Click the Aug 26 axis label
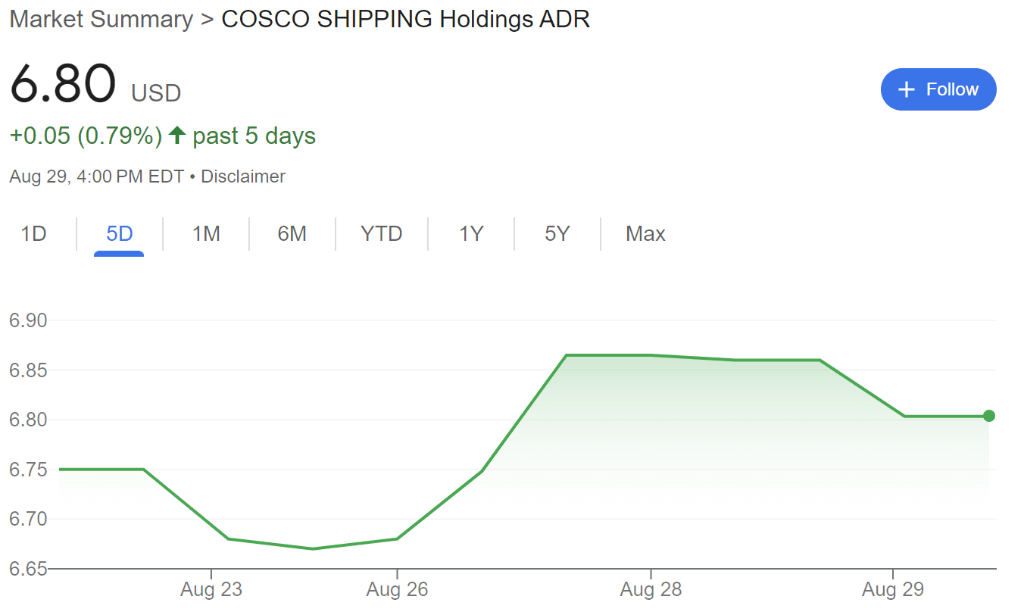 (x=397, y=590)
